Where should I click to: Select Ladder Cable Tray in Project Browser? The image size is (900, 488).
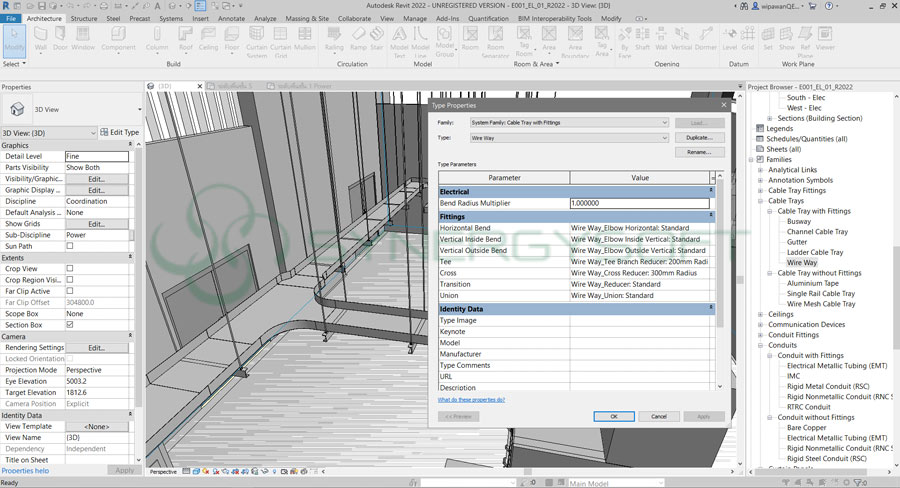click(x=815, y=252)
